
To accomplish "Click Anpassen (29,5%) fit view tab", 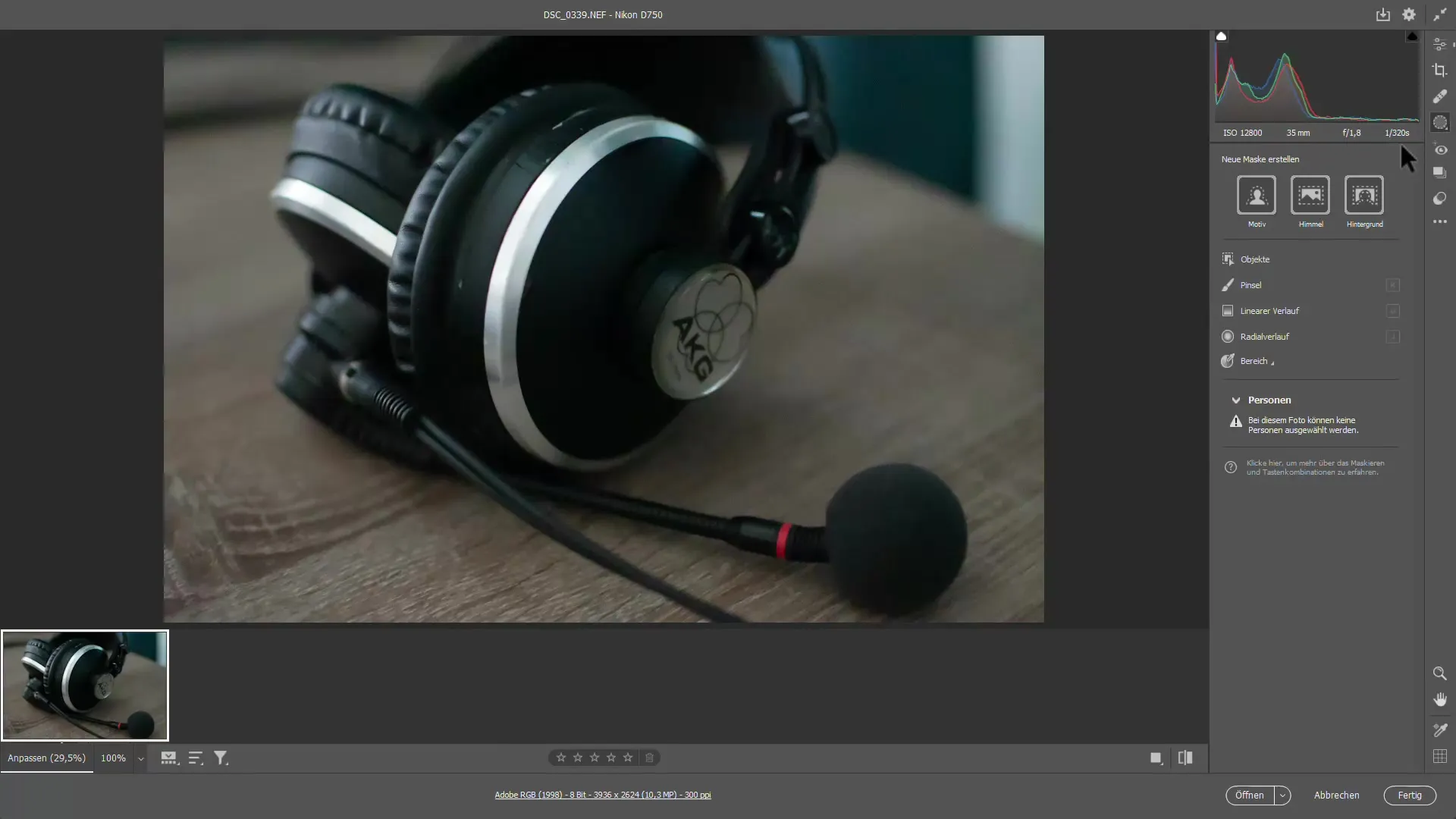I will 46,758.
